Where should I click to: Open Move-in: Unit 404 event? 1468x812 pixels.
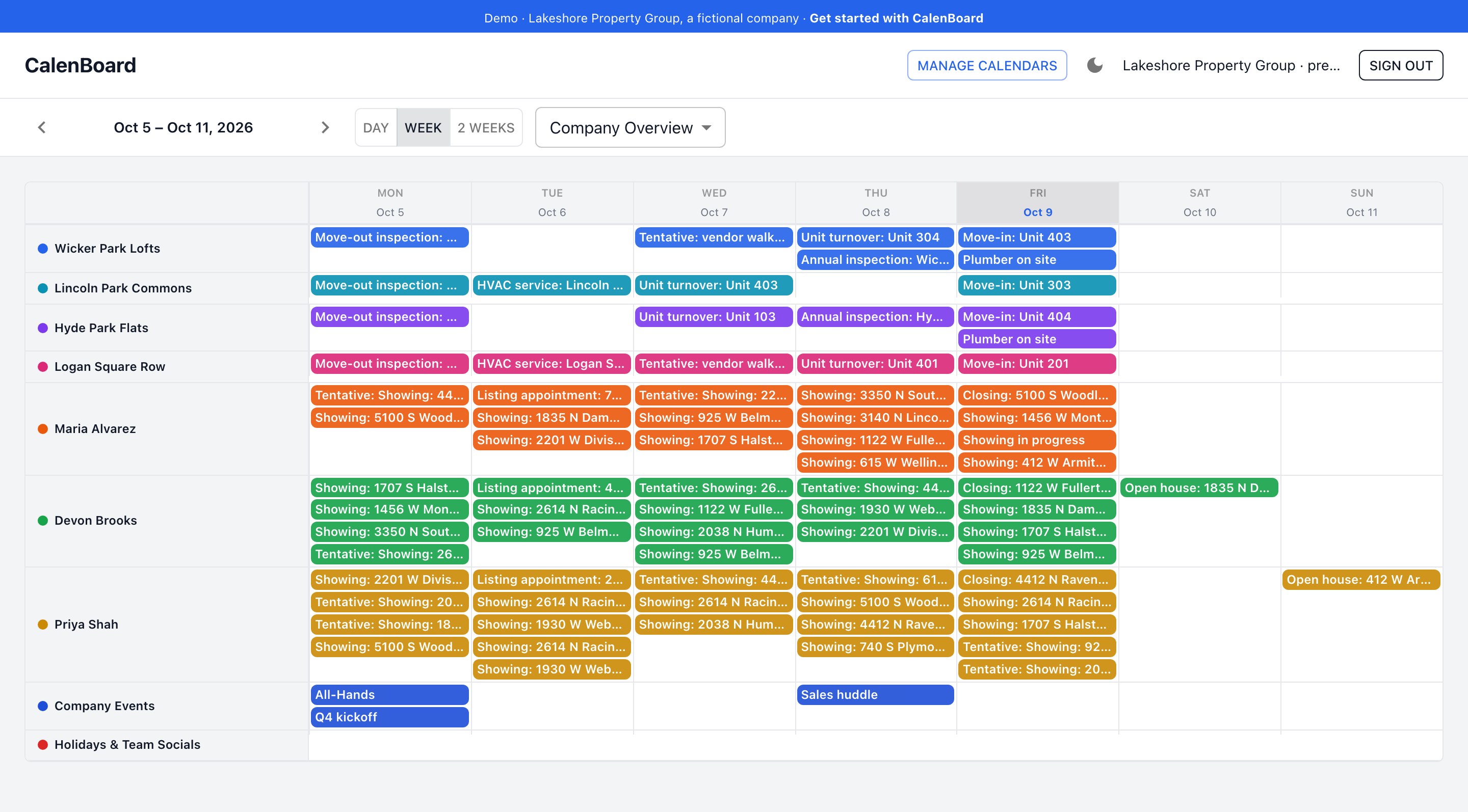pos(1037,317)
